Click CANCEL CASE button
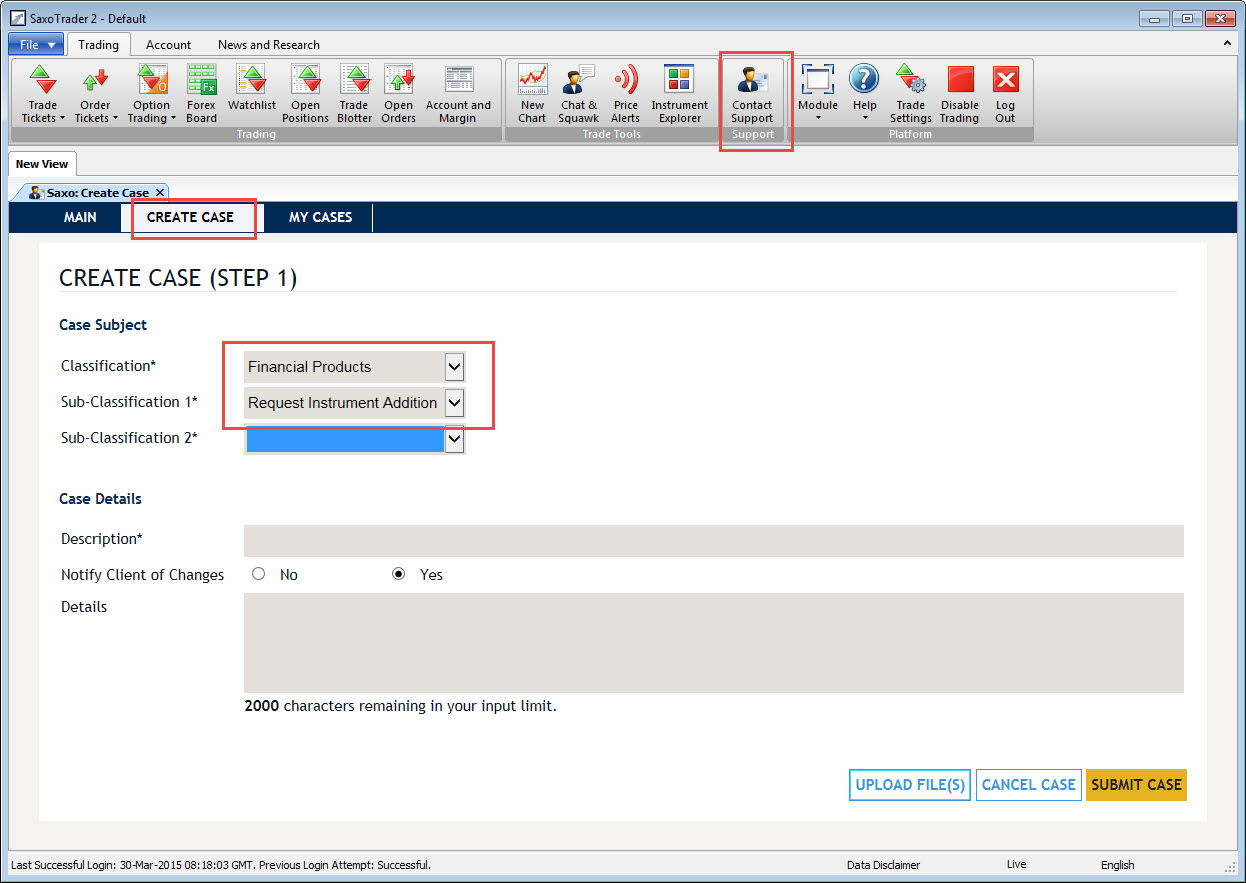 tap(1028, 785)
